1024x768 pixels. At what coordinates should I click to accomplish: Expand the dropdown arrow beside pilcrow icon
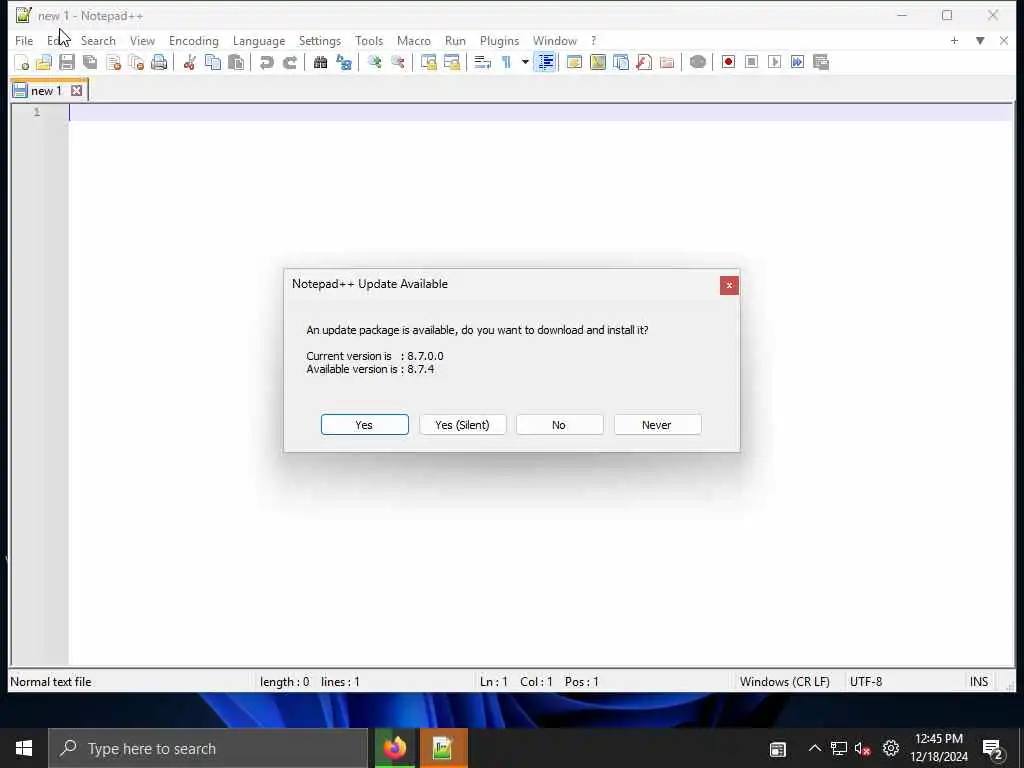(x=524, y=62)
